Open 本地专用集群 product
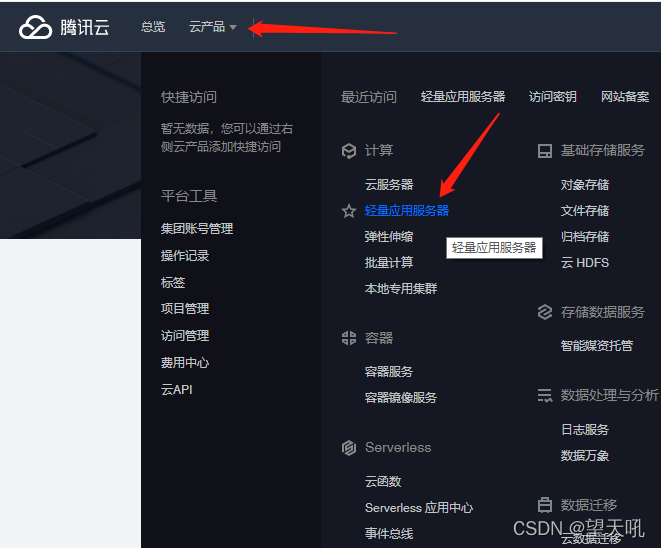This screenshot has width=661, height=548. [401, 289]
